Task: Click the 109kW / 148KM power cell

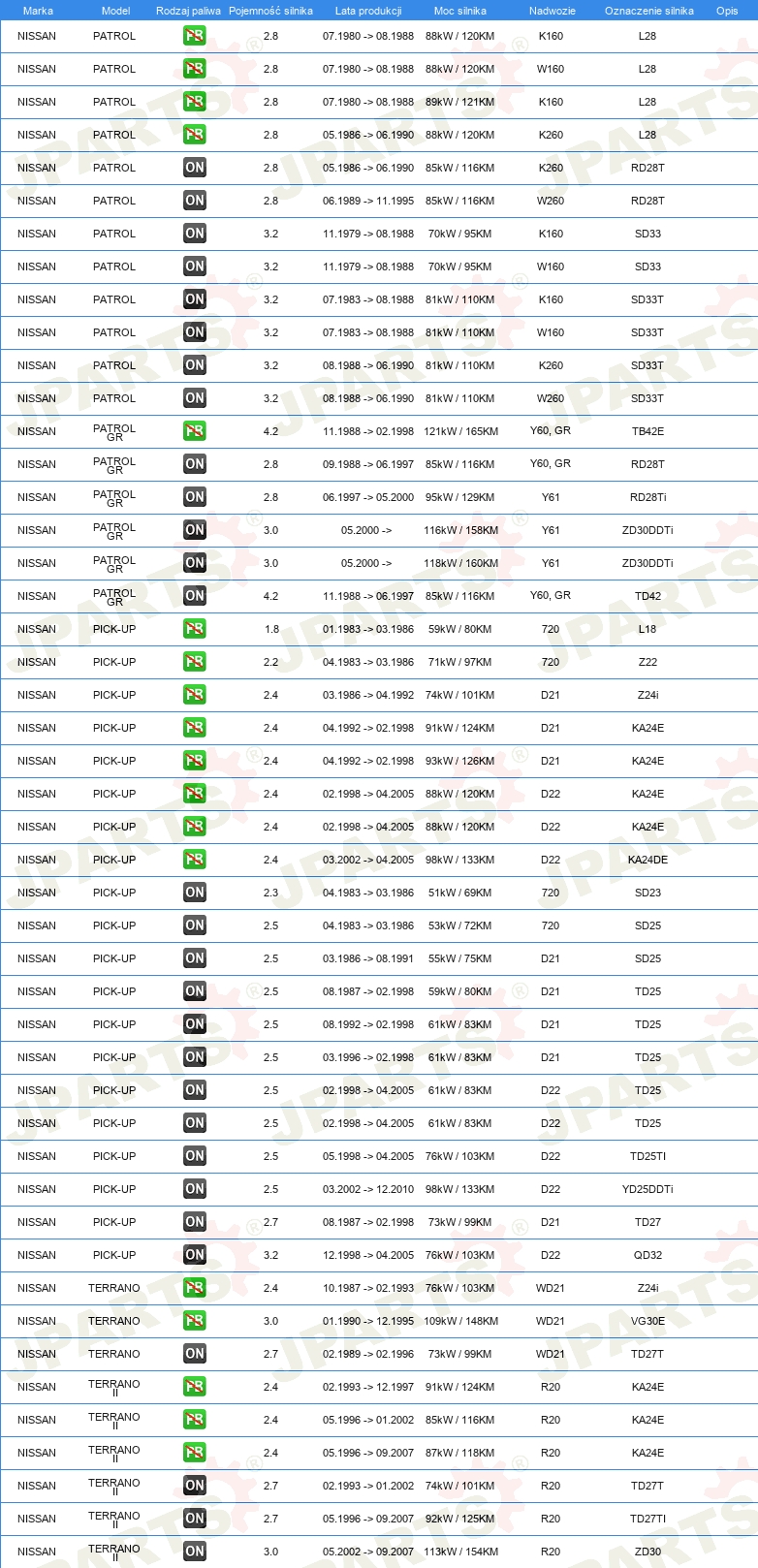Action: point(460,1321)
